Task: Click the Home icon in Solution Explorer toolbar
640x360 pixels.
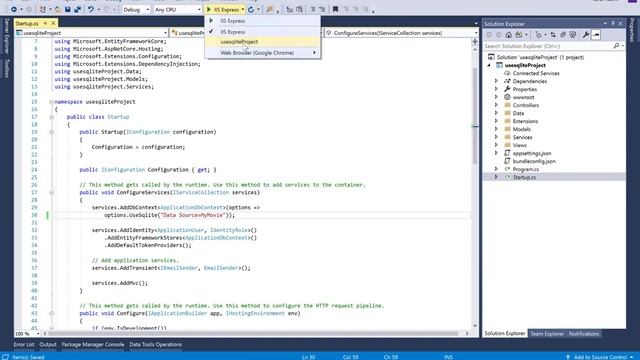Action: pyautogui.click(x=509, y=35)
